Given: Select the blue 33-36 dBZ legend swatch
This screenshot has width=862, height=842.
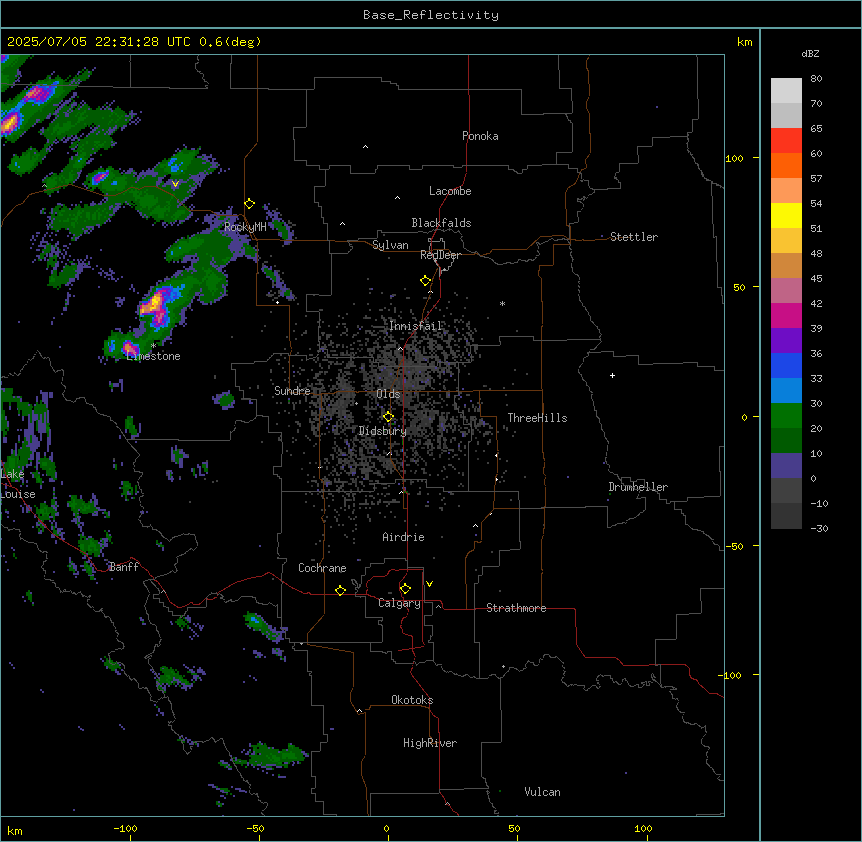Looking at the screenshot, I should point(786,365).
